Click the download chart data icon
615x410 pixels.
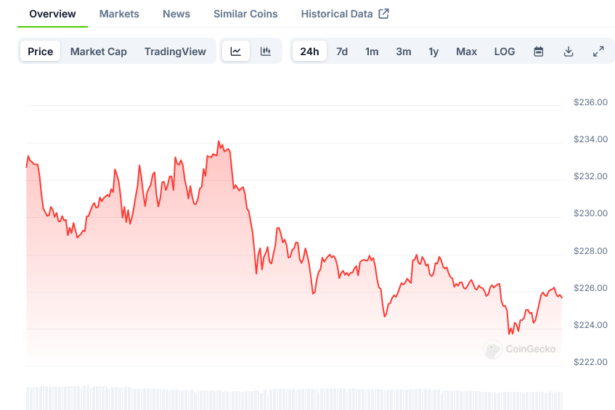click(568, 51)
